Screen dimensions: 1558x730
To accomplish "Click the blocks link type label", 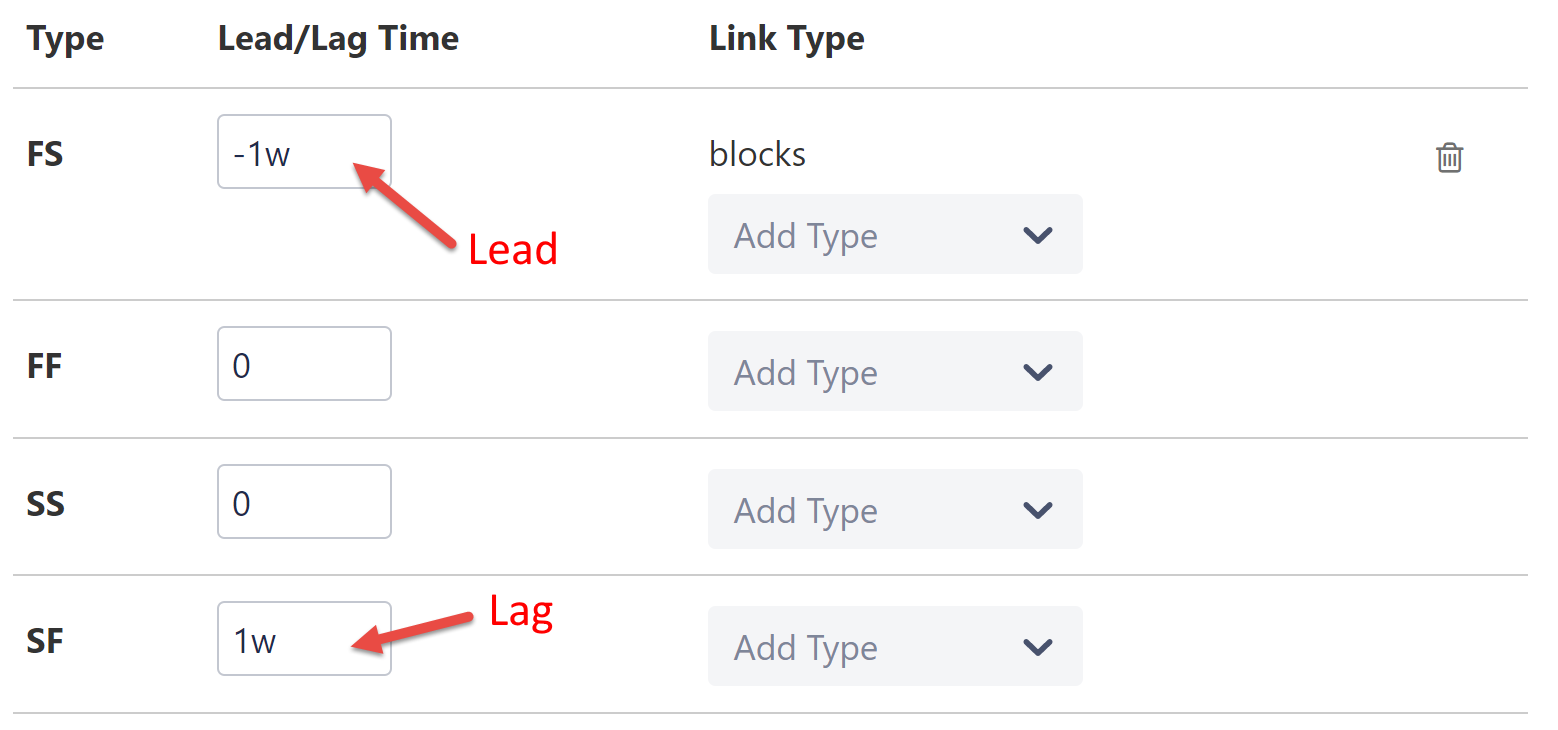I will 757,154.
